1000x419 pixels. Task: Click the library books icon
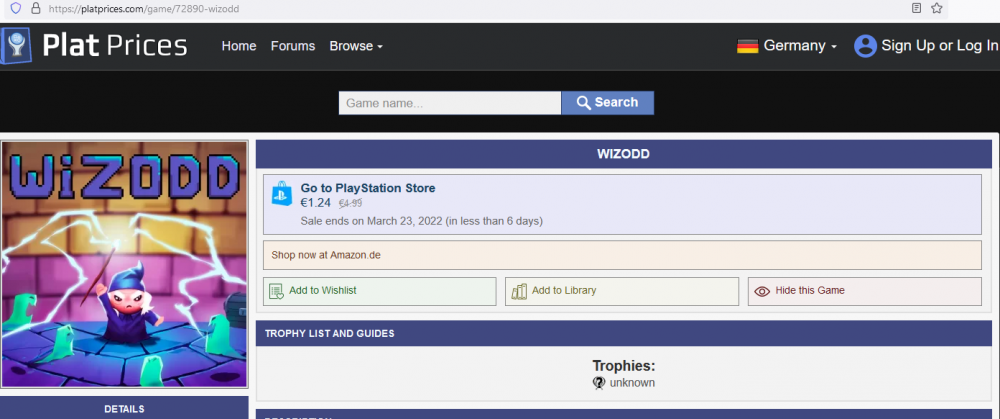(x=518, y=291)
